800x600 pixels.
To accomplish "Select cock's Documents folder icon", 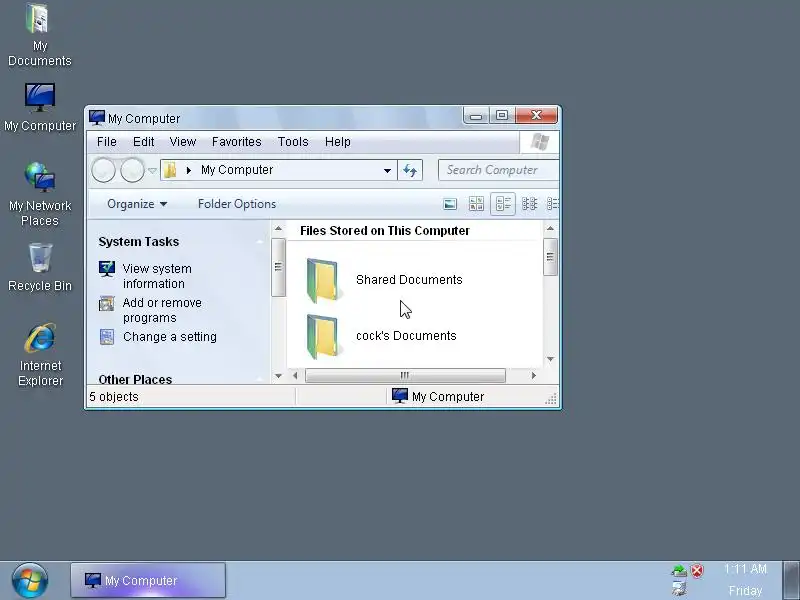I will [x=322, y=336].
